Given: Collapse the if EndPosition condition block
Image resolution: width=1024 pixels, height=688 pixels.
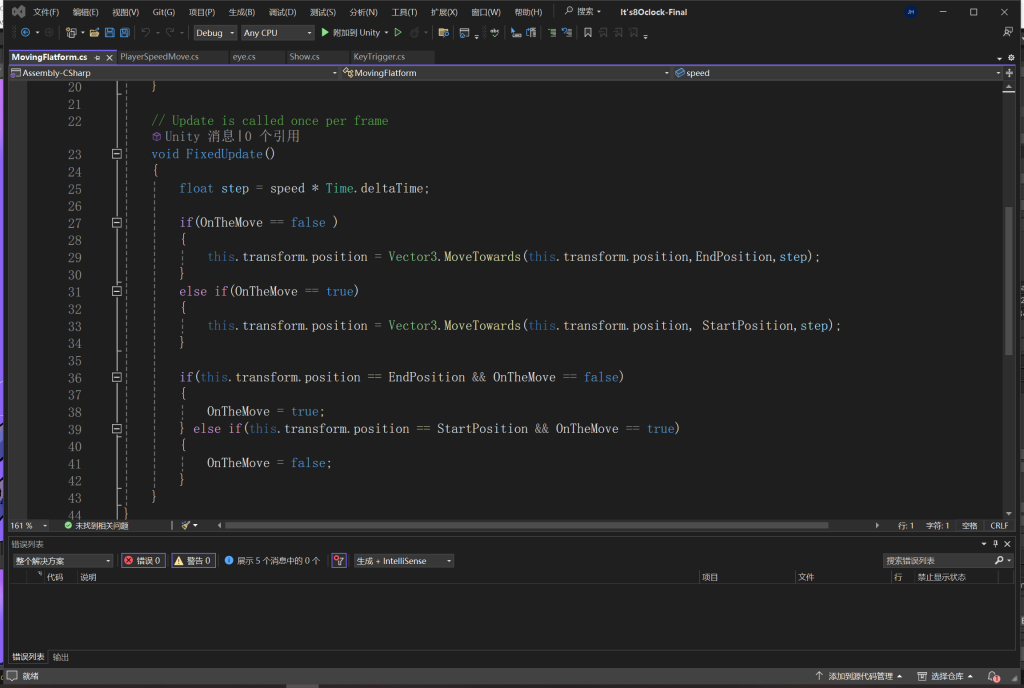Looking at the screenshot, I should [x=117, y=377].
